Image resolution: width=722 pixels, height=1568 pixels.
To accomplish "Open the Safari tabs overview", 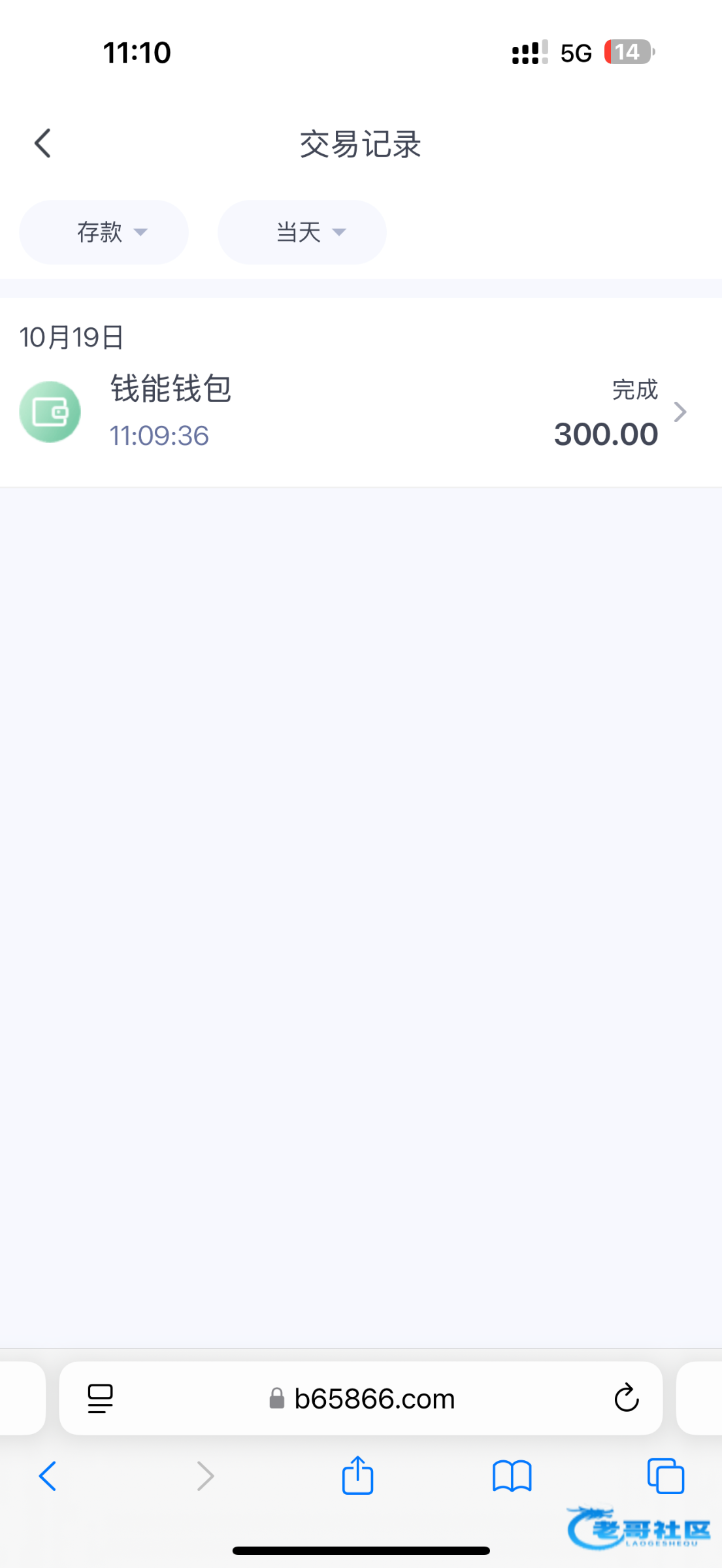I will tap(665, 1477).
